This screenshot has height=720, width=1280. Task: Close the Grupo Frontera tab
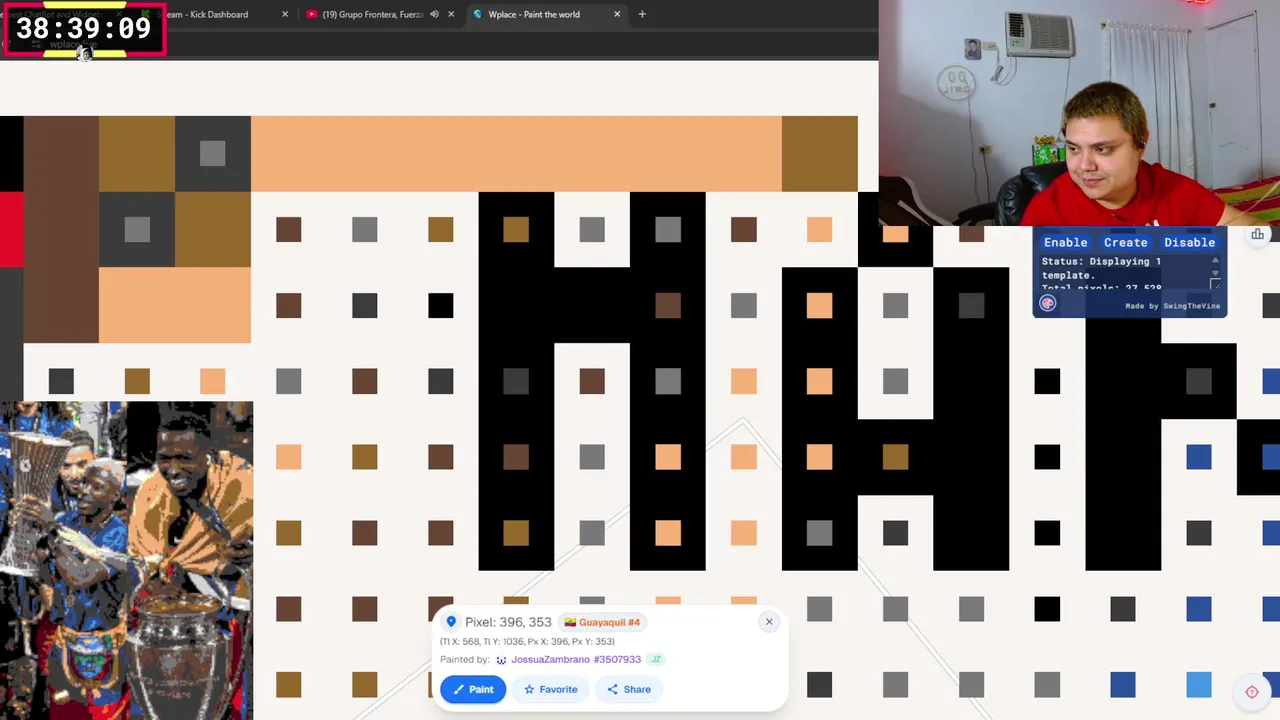click(451, 14)
